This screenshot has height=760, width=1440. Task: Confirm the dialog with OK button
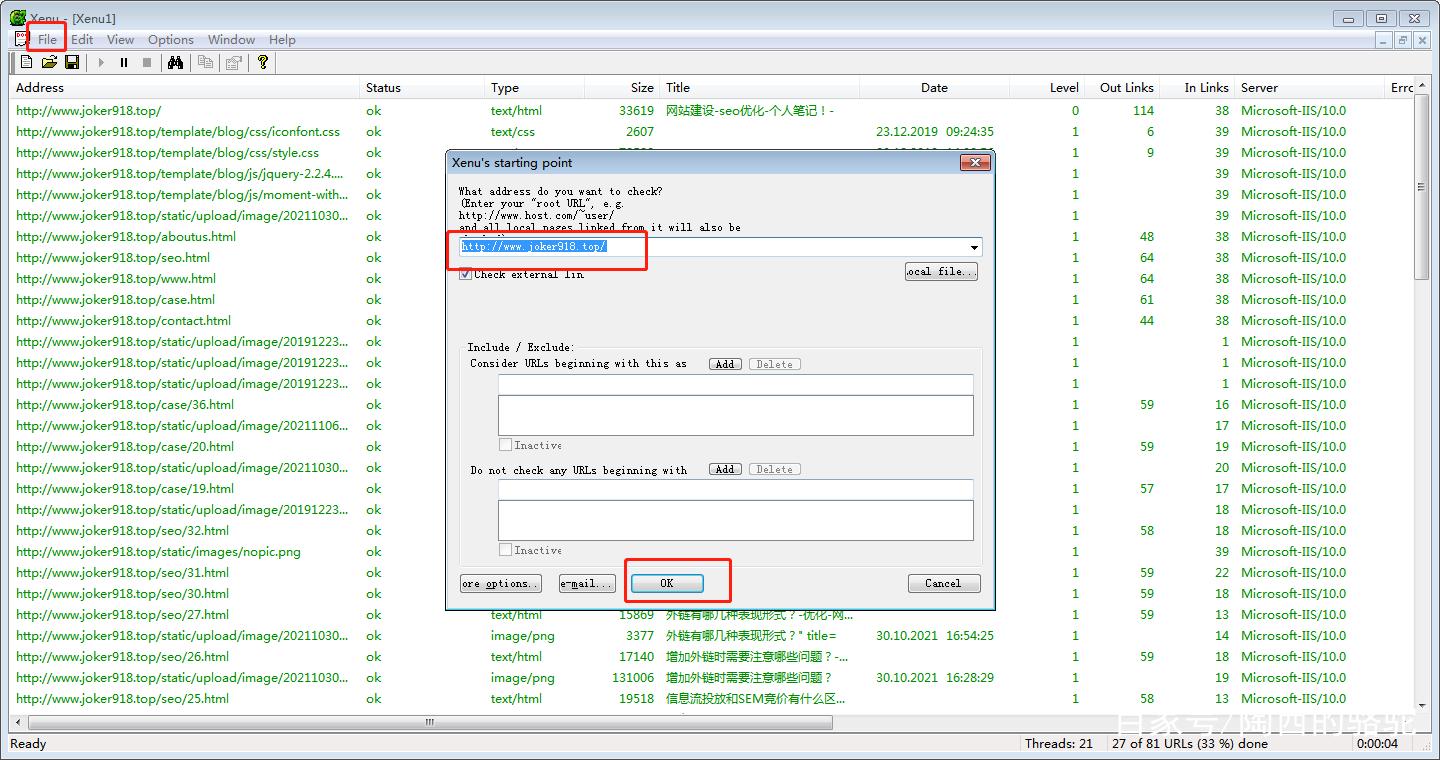pos(667,583)
